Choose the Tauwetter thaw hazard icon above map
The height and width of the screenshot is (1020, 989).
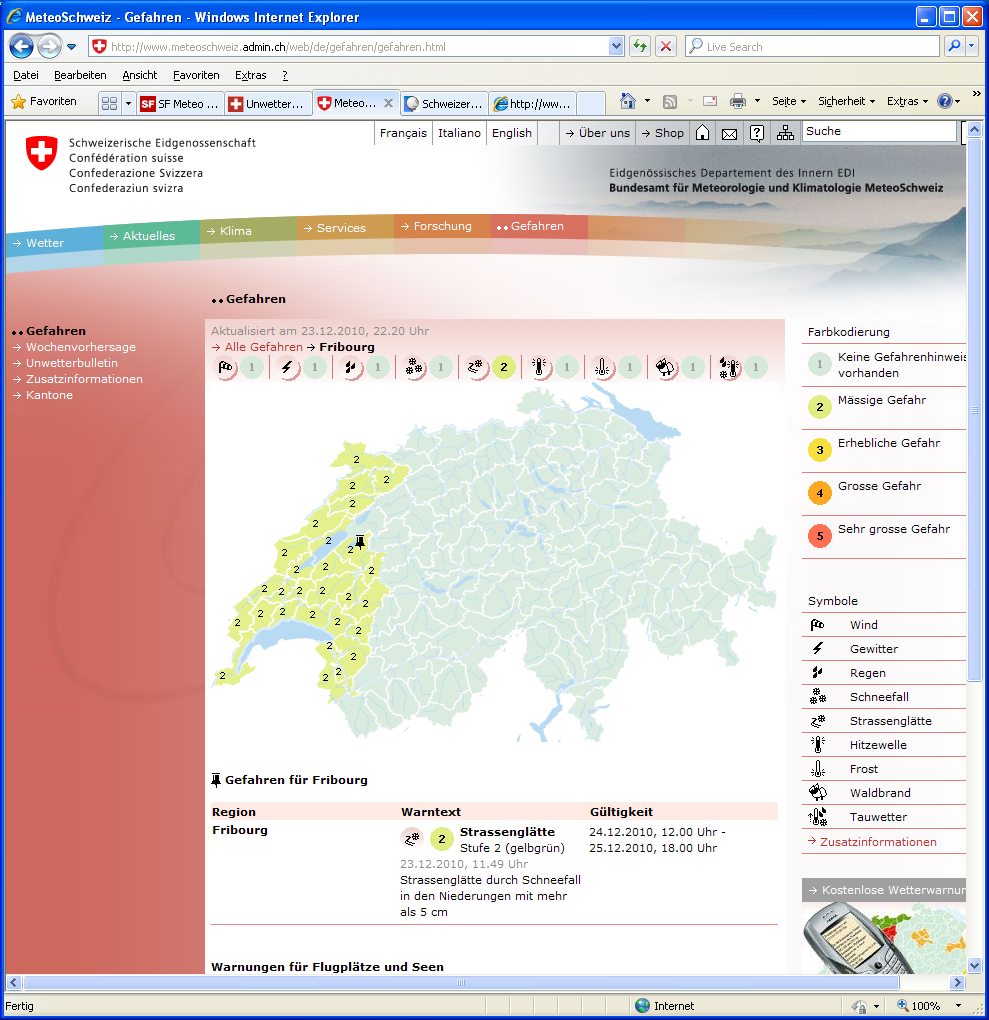729,368
